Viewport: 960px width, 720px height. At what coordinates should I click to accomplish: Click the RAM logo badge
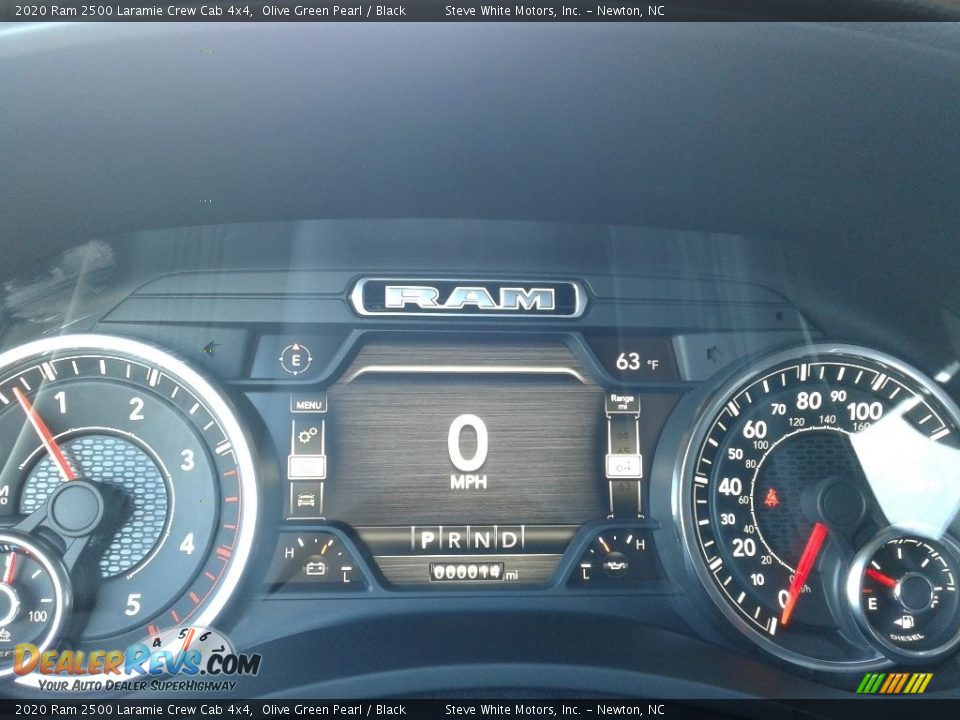(468, 297)
